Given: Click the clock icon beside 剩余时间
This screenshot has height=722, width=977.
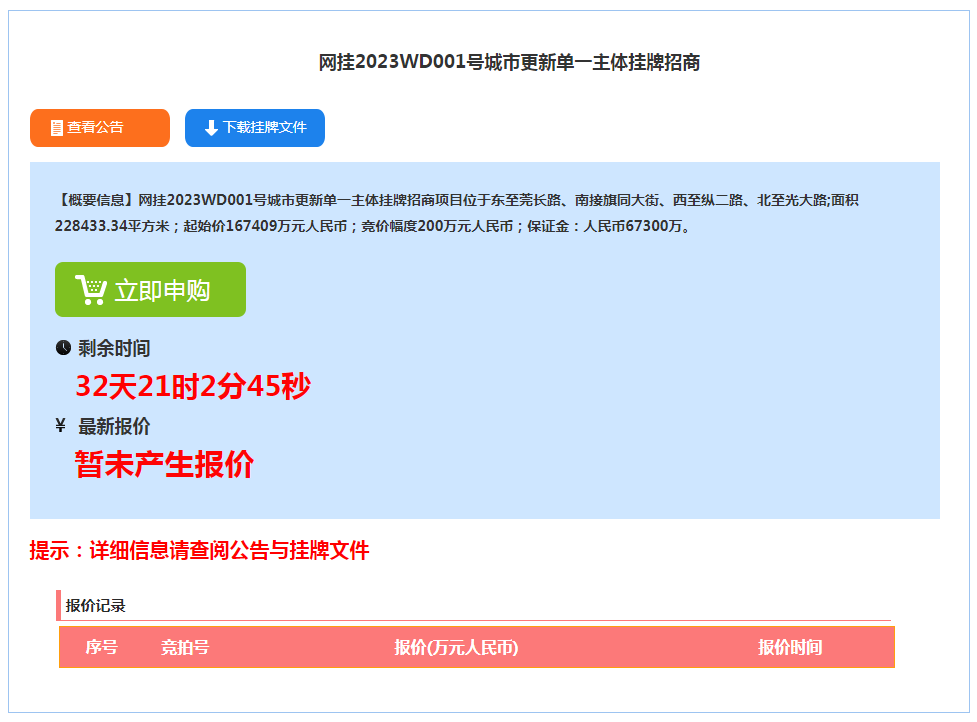Looking at the screenshot, I should click(x=63, y=348).
